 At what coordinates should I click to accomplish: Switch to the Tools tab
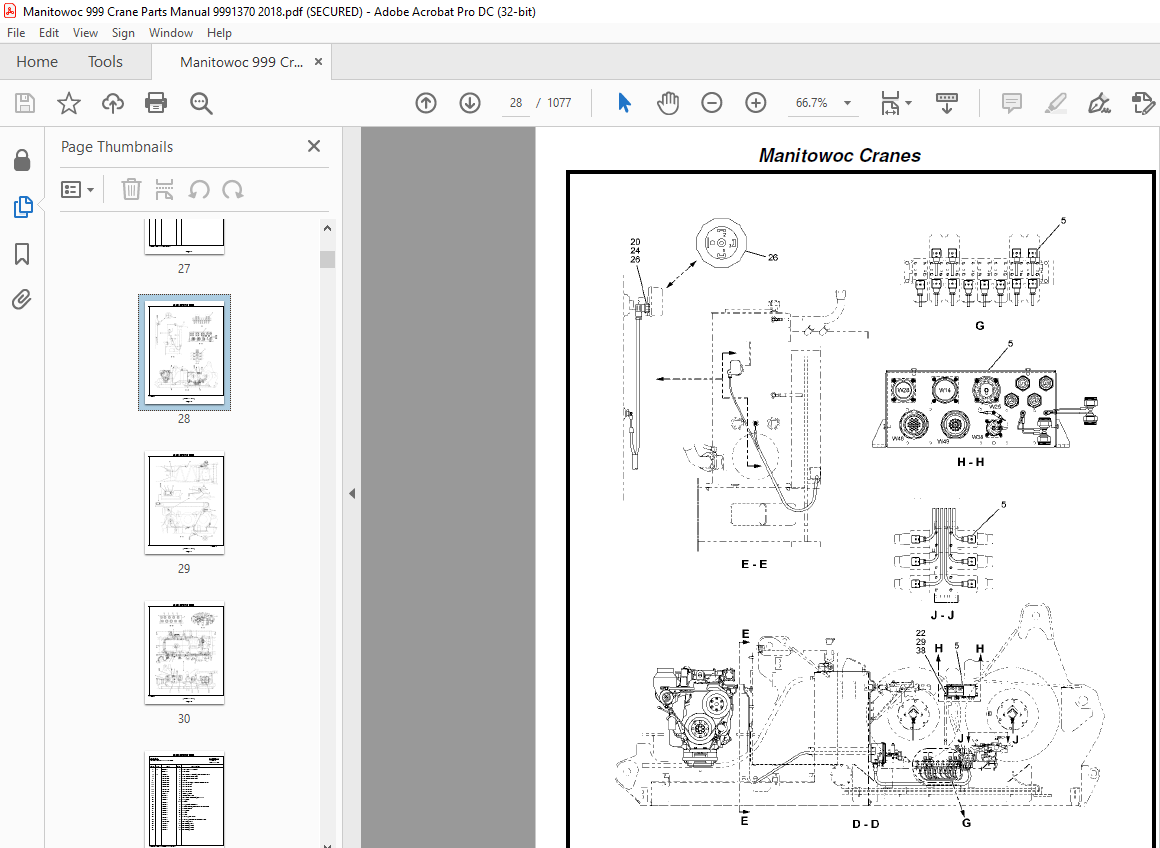(x=105, y=61)
